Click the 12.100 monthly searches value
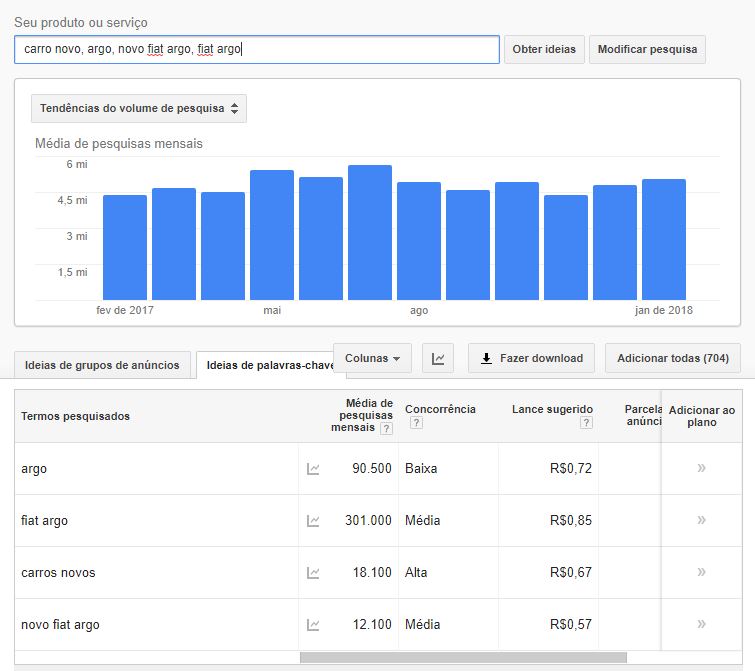The image size is (755, 671). point(372,624)
